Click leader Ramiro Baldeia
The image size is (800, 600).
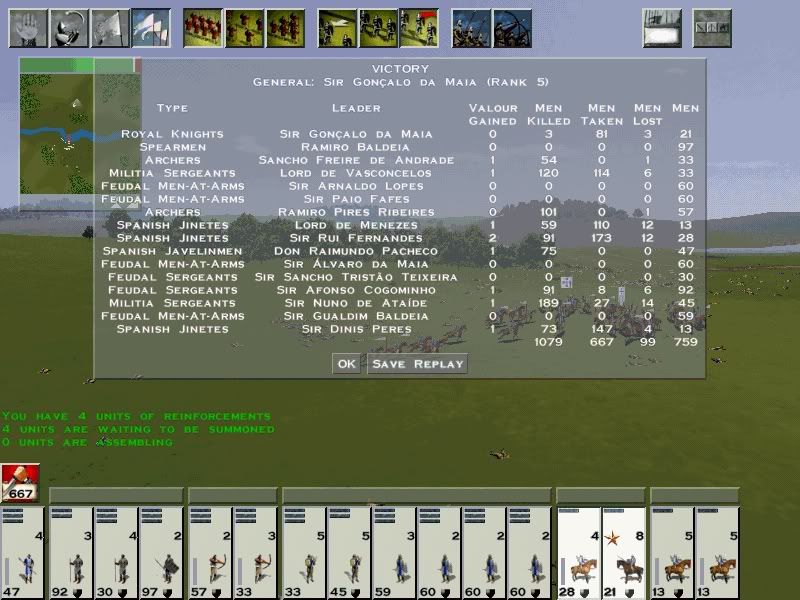click(x=356, y=147)
